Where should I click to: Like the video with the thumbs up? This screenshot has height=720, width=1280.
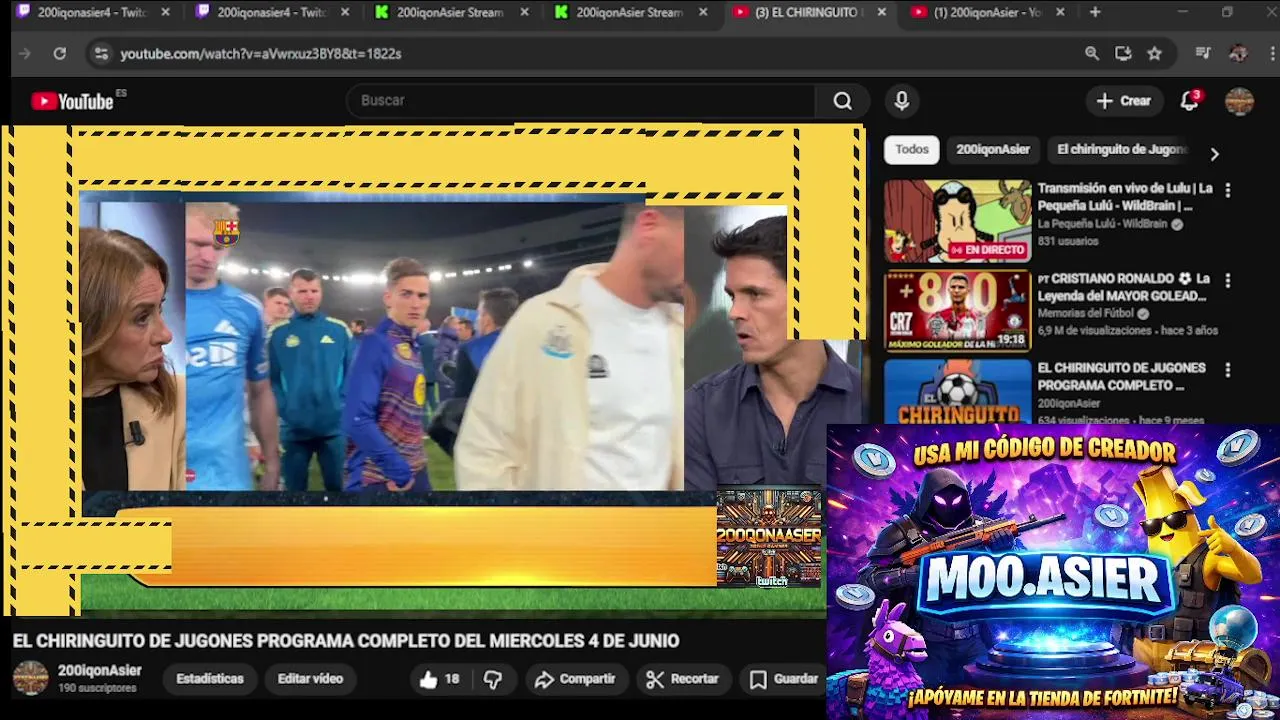(439, 679)
